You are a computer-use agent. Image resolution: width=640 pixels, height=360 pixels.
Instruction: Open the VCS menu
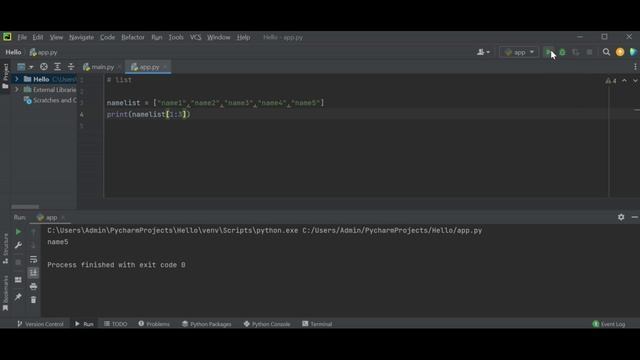coord(196,37)
